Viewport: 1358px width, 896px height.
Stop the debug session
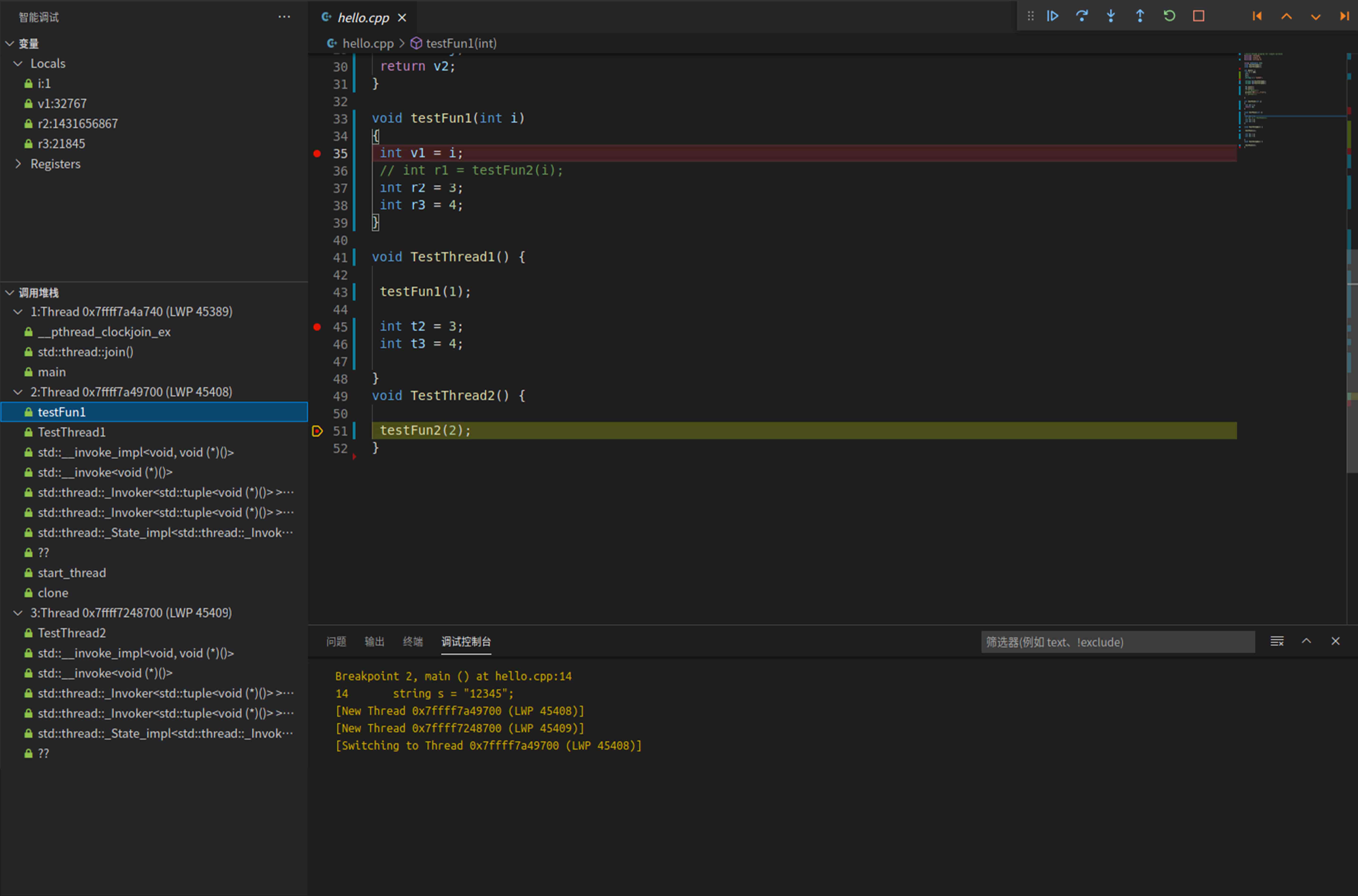pyautogui.click(x=1199, y=16)
